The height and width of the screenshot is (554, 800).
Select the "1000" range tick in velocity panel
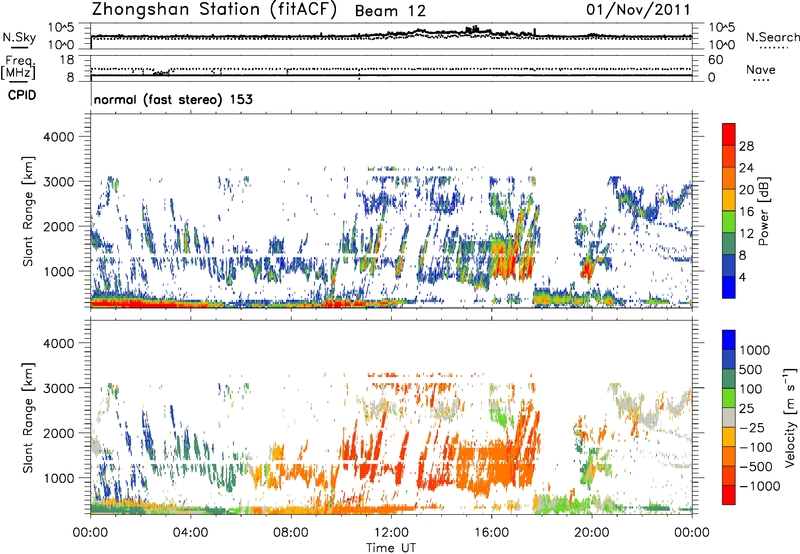[x=58, y=478]
